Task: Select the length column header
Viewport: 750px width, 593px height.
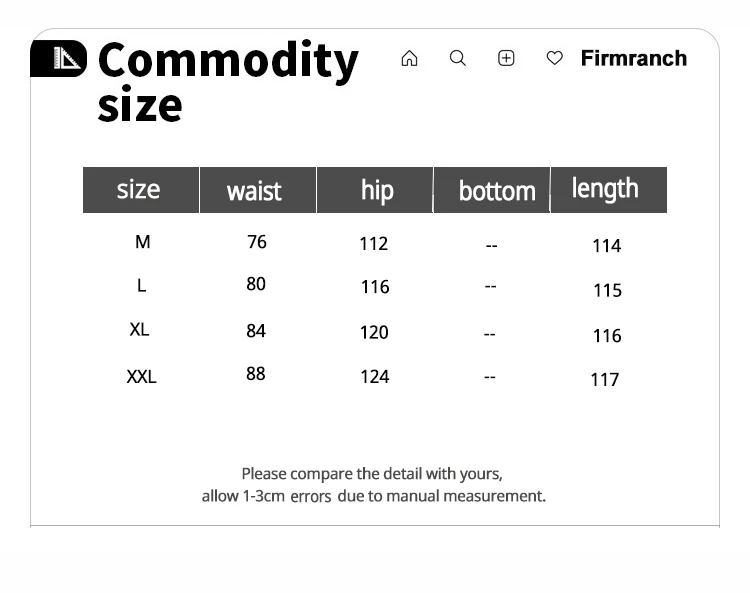Action: pyautogui.click(x=605, y=189)
